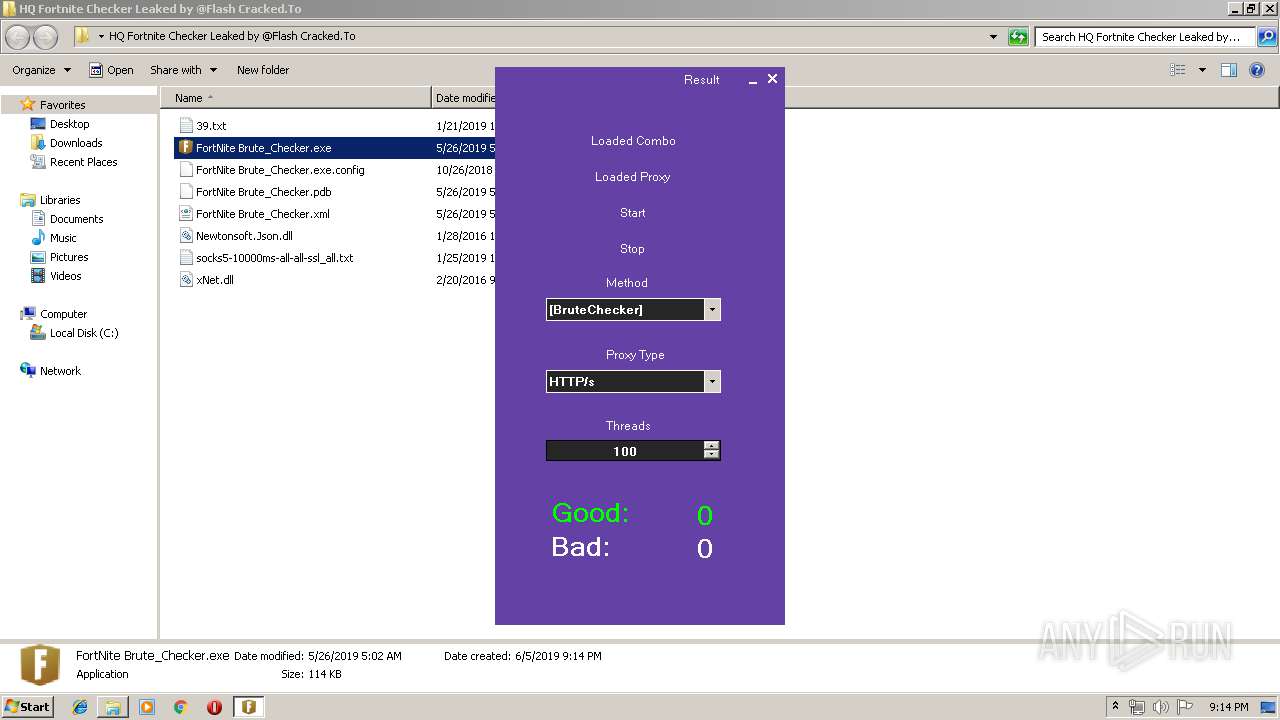Select FortNite Brute_Checker.pdb file

263,192
